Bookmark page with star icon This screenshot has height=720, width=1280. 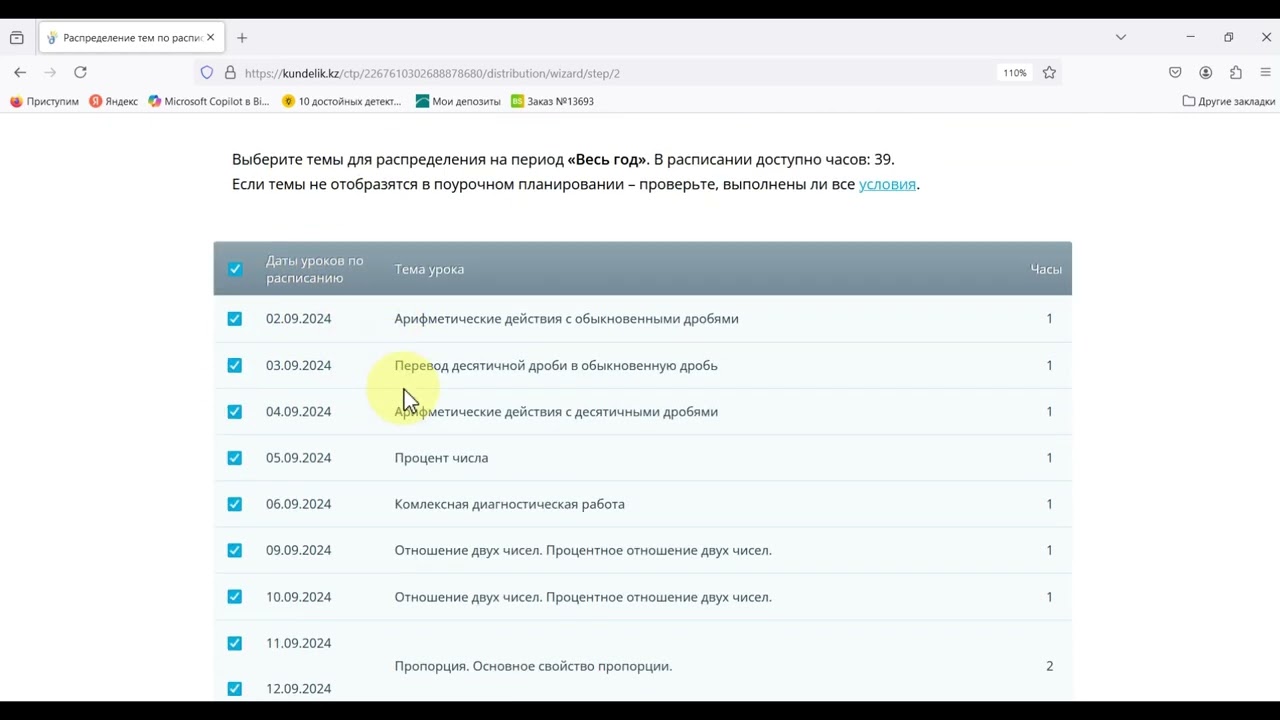[1049, 73]
